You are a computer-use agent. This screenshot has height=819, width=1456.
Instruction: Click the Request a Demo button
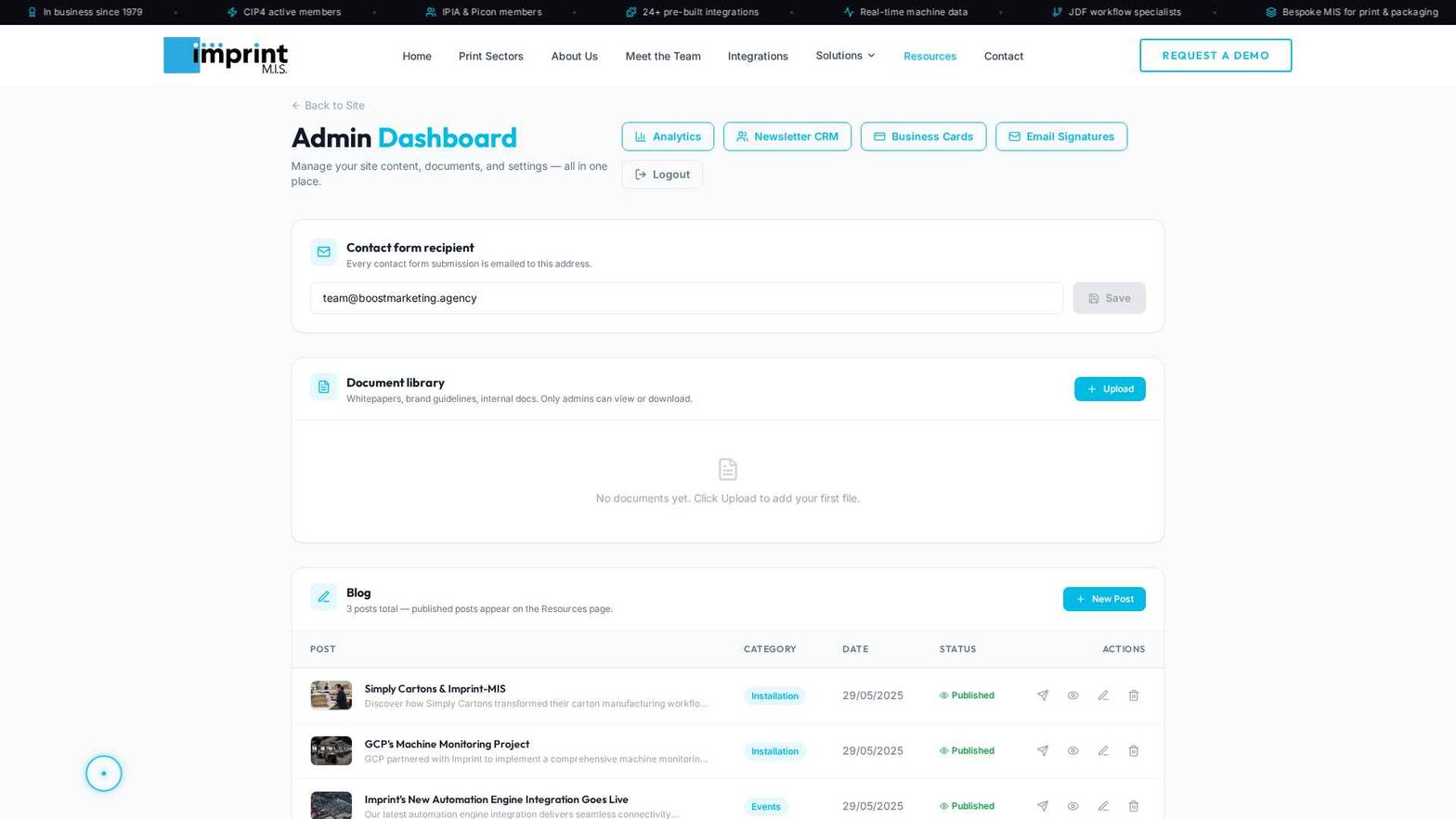click(1215, 56)
